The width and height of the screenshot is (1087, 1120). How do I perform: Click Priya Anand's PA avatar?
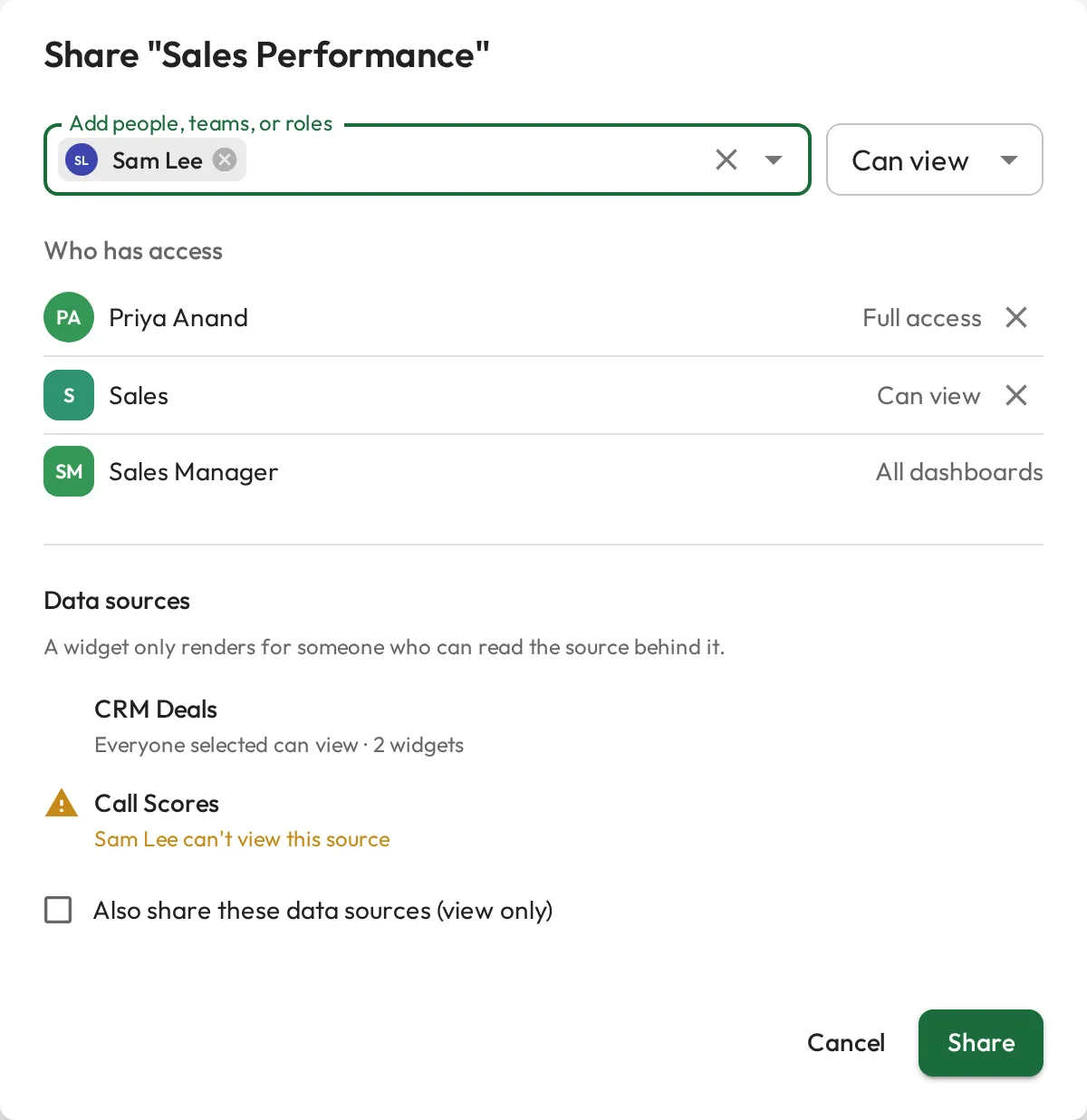pyautogui.click(x=69, y=318)
